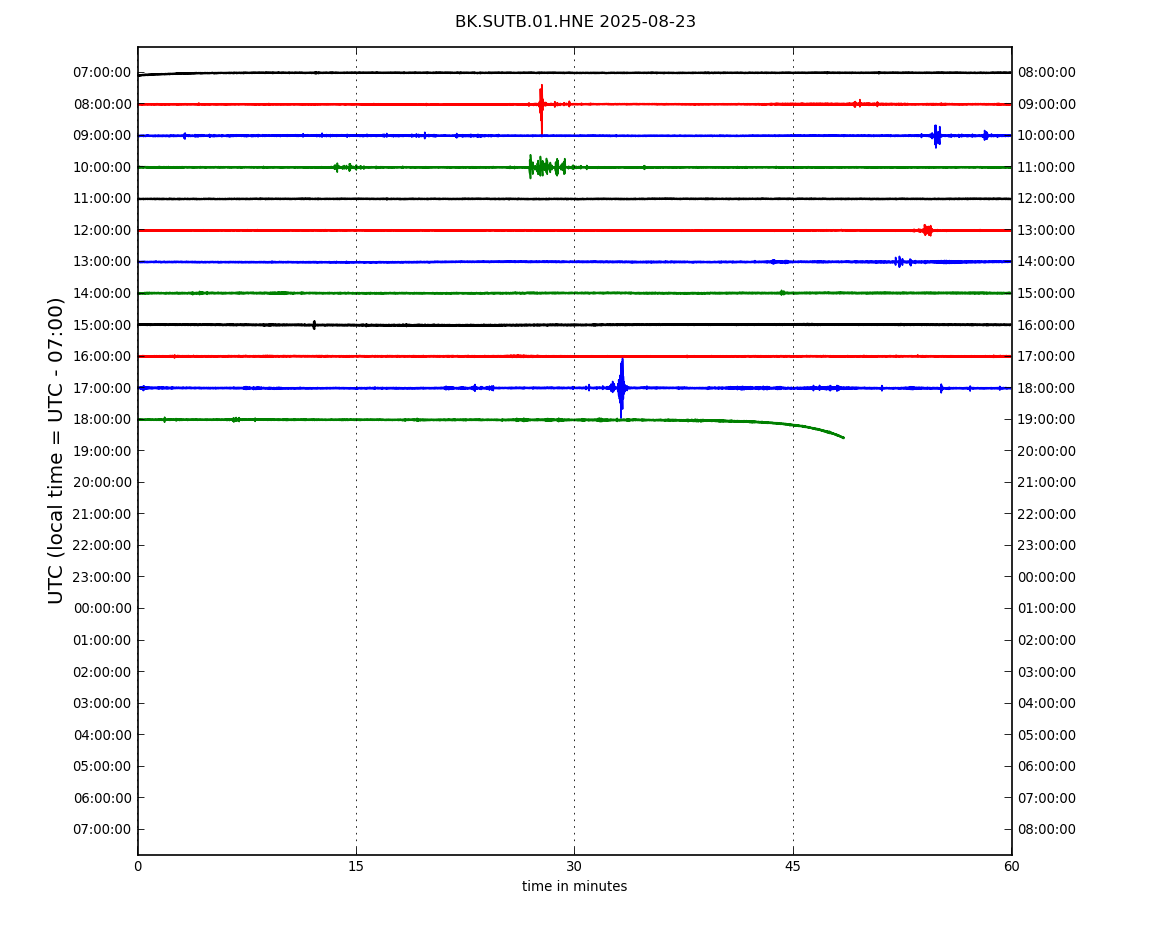
Task: Click the left-axis label 14:00:00
Action: [x=102, y=293]
